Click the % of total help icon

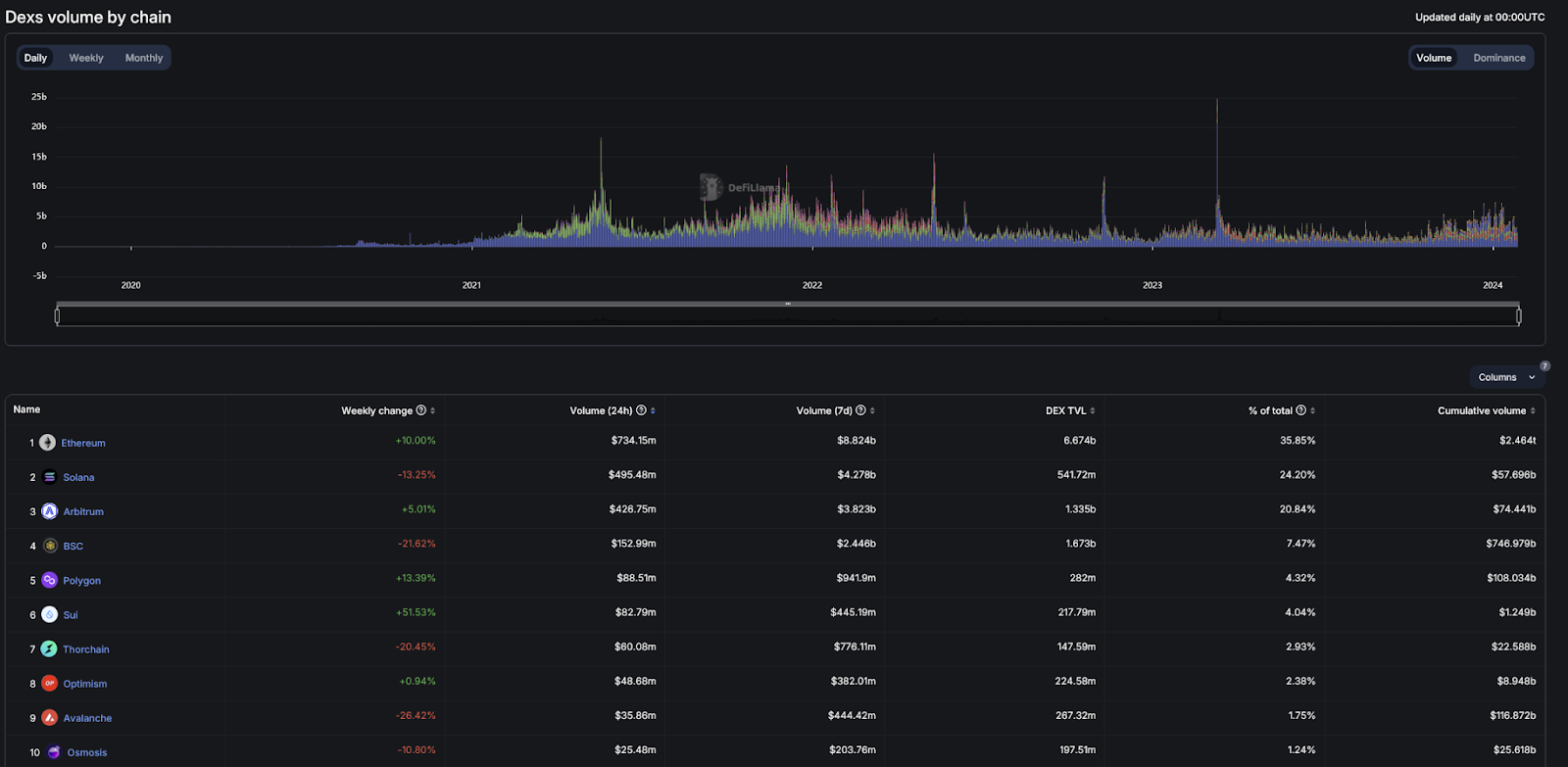pyautogui.click(x=1301, y=410)
